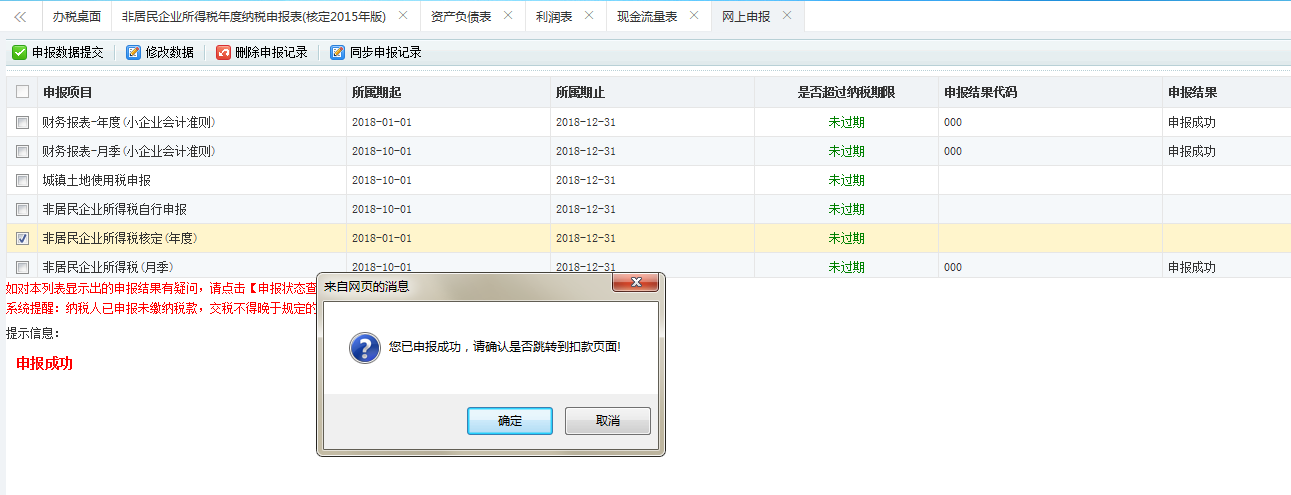The height and width of the screenshot is (495, 1291).
Task: Click the 删除申报记录 button label
Action: [271, 53]
